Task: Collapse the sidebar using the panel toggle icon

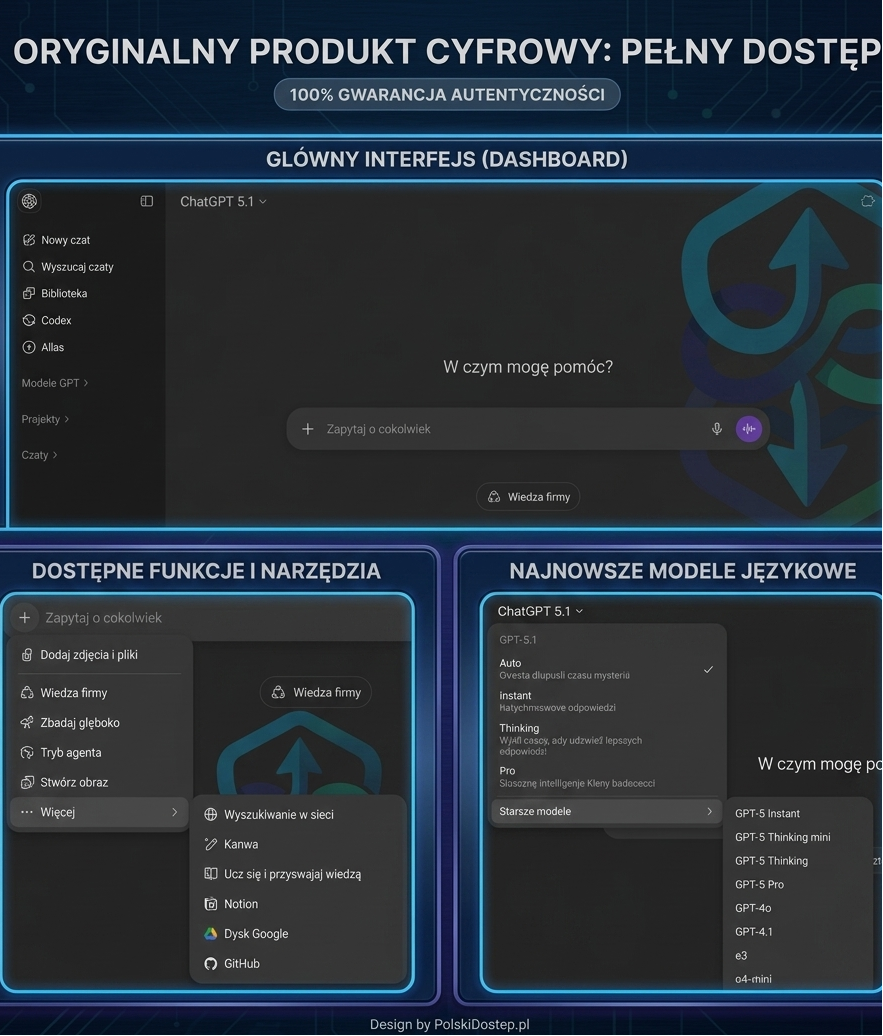Action: [147, 201]
